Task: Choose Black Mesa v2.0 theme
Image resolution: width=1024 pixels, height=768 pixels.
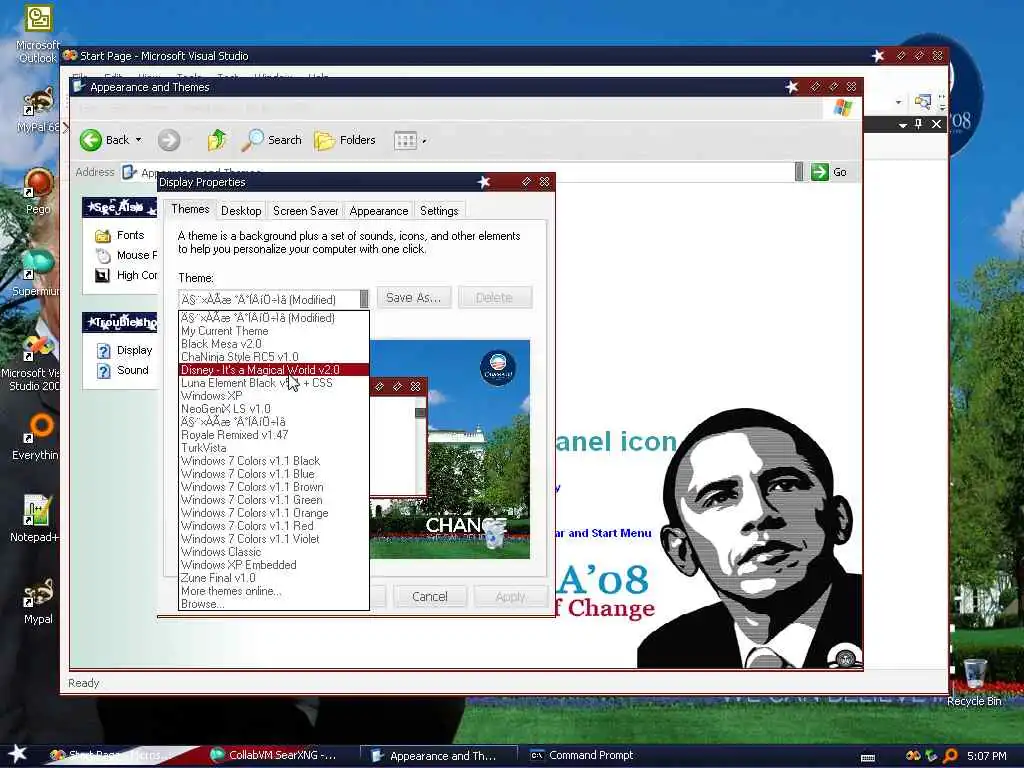Action: click(274, 344)
